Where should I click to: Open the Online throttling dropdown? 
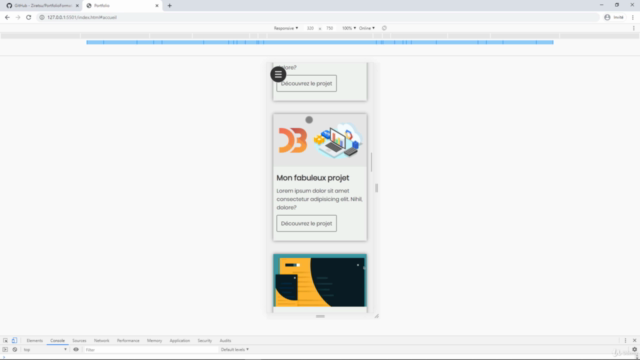[x=367, y=28]
